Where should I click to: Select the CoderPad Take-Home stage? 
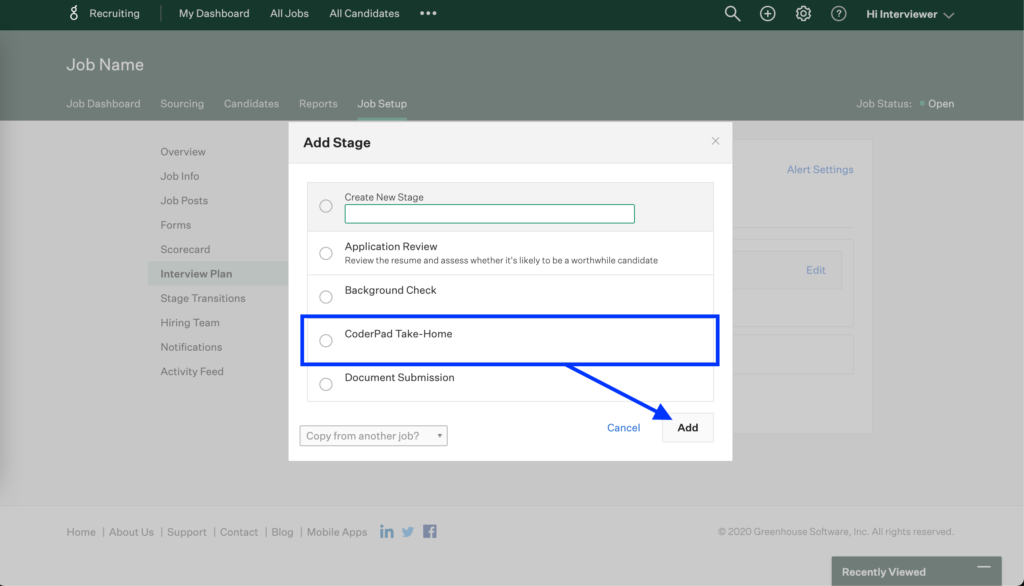pyautogui.click(x=325, y=340)
